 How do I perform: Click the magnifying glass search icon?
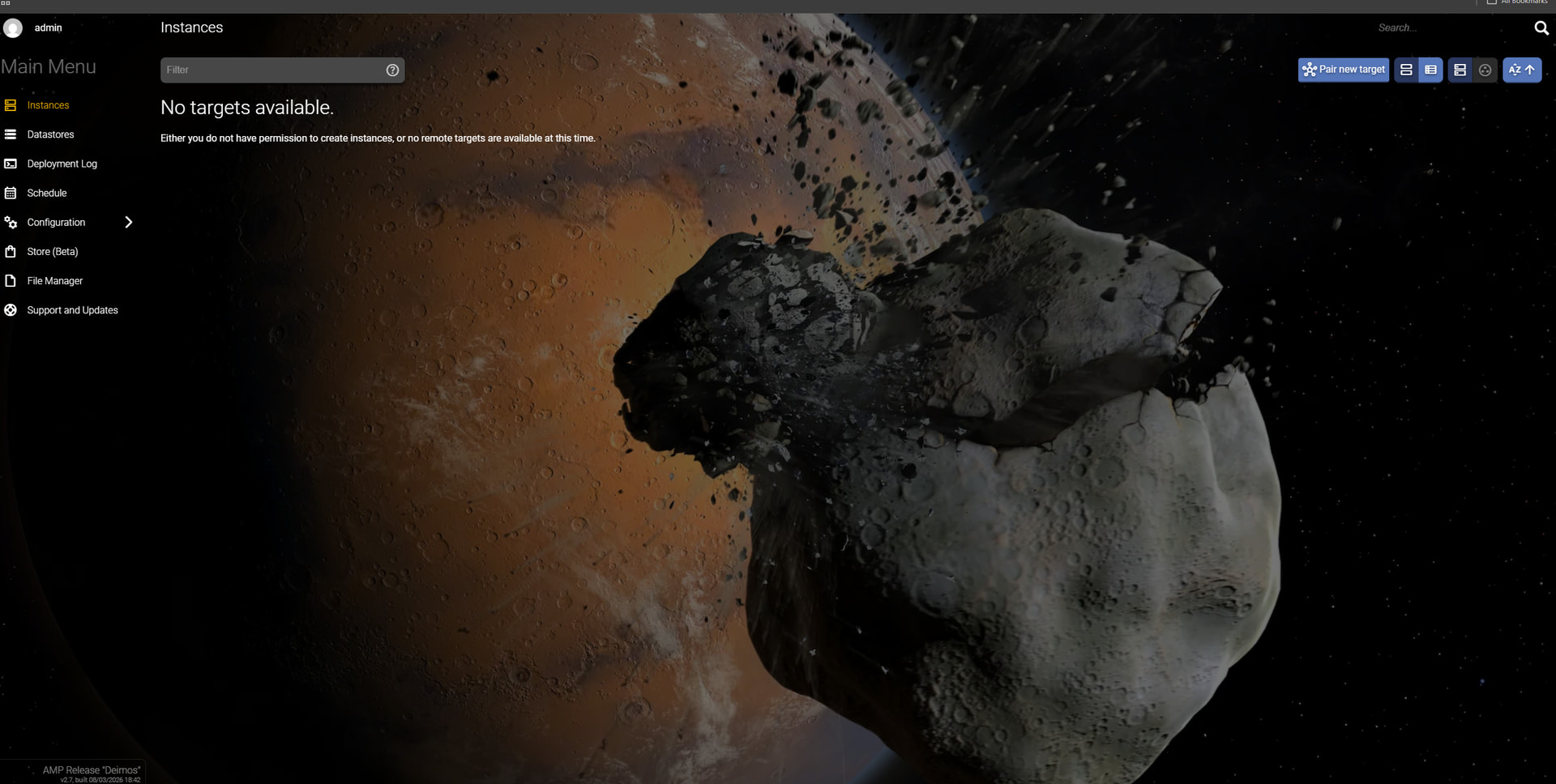coord(1541,28)
